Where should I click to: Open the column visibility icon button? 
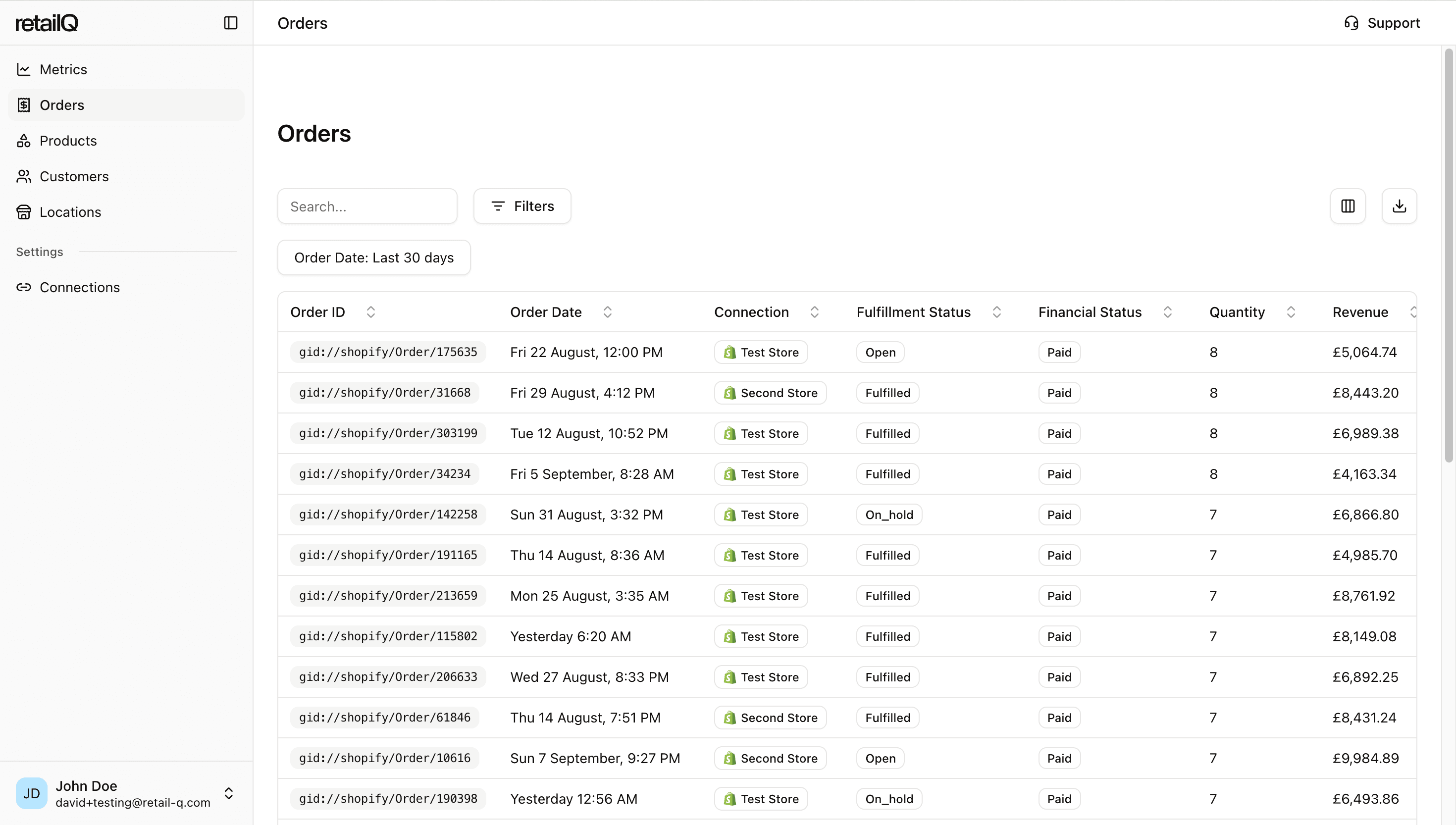click(1347, 206)
